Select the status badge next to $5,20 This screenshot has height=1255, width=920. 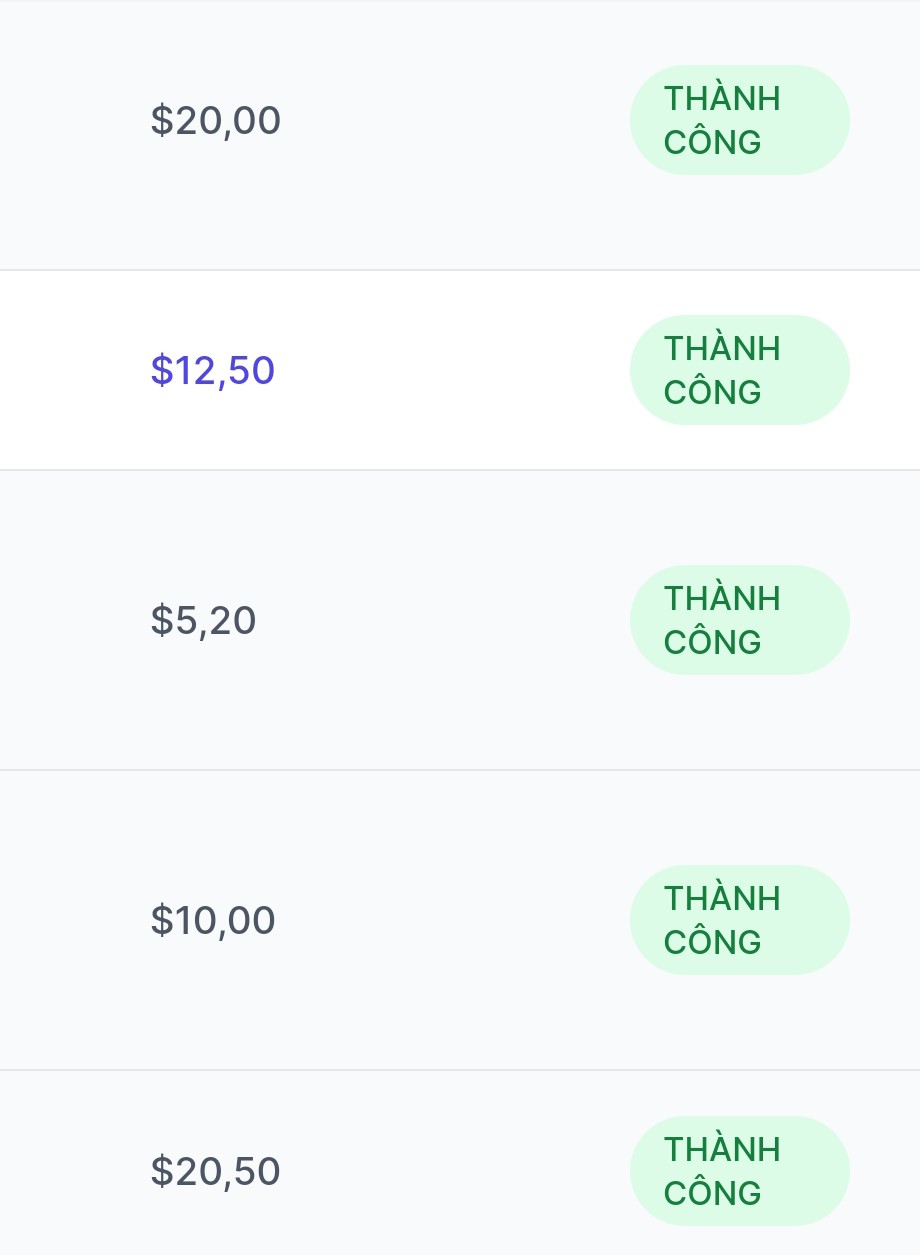(739, 621)
